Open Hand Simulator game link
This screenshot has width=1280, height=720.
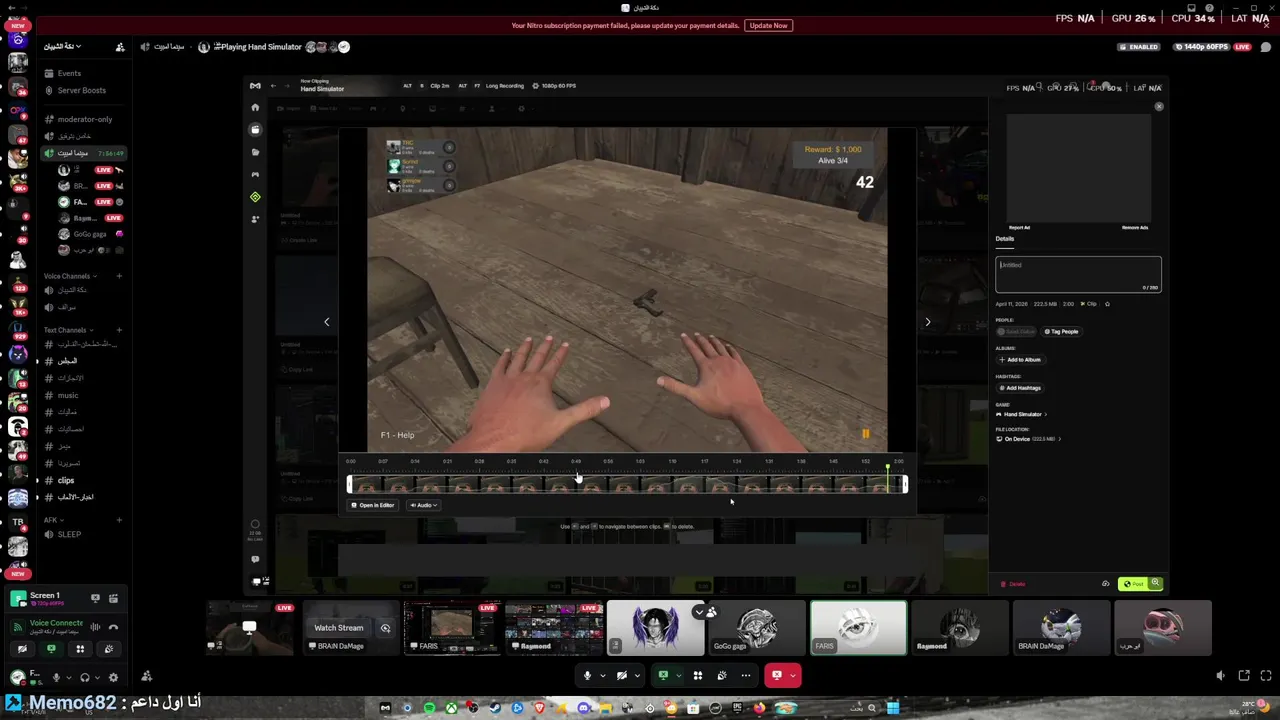[x=1022, y=414]
